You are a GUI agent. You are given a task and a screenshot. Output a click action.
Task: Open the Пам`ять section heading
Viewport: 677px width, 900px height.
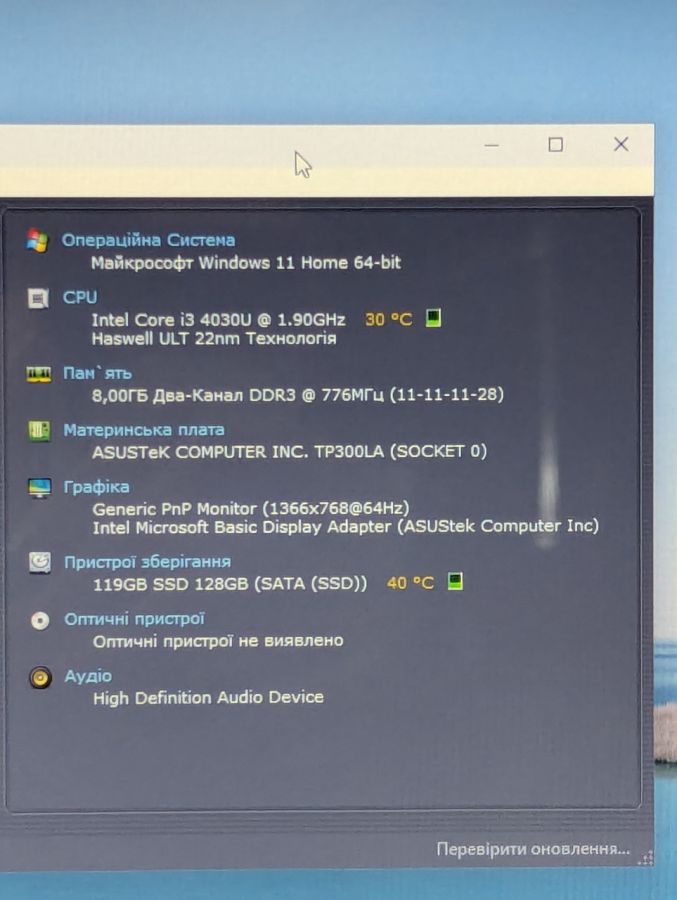pos(97,373)
